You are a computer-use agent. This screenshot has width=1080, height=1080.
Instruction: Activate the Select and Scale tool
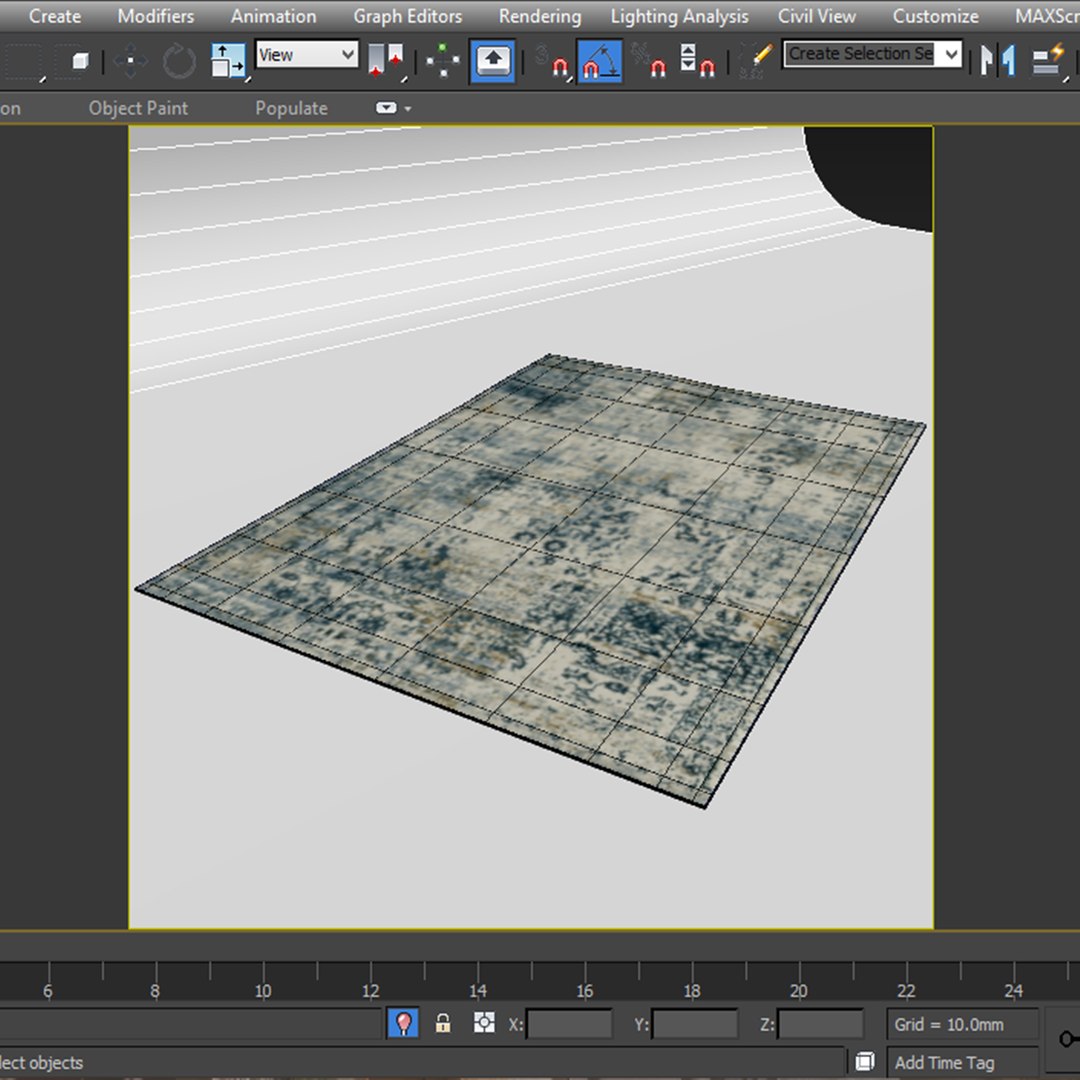(x=228, y=61)
